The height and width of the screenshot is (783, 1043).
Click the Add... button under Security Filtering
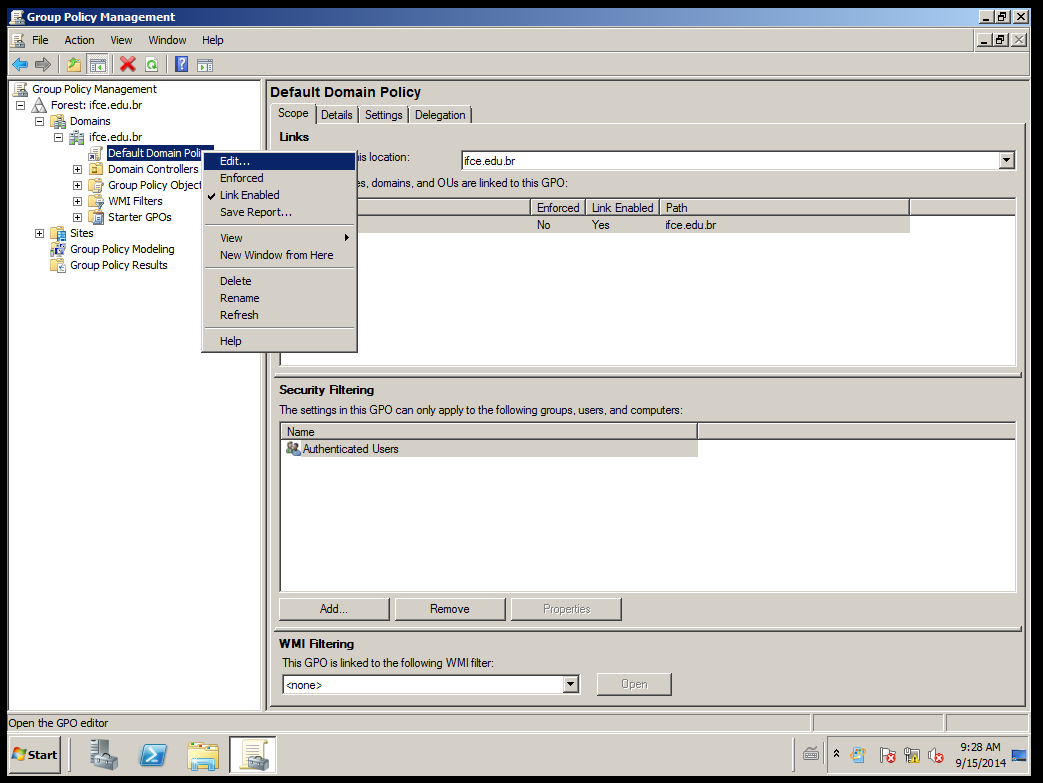tap(334, 609)
